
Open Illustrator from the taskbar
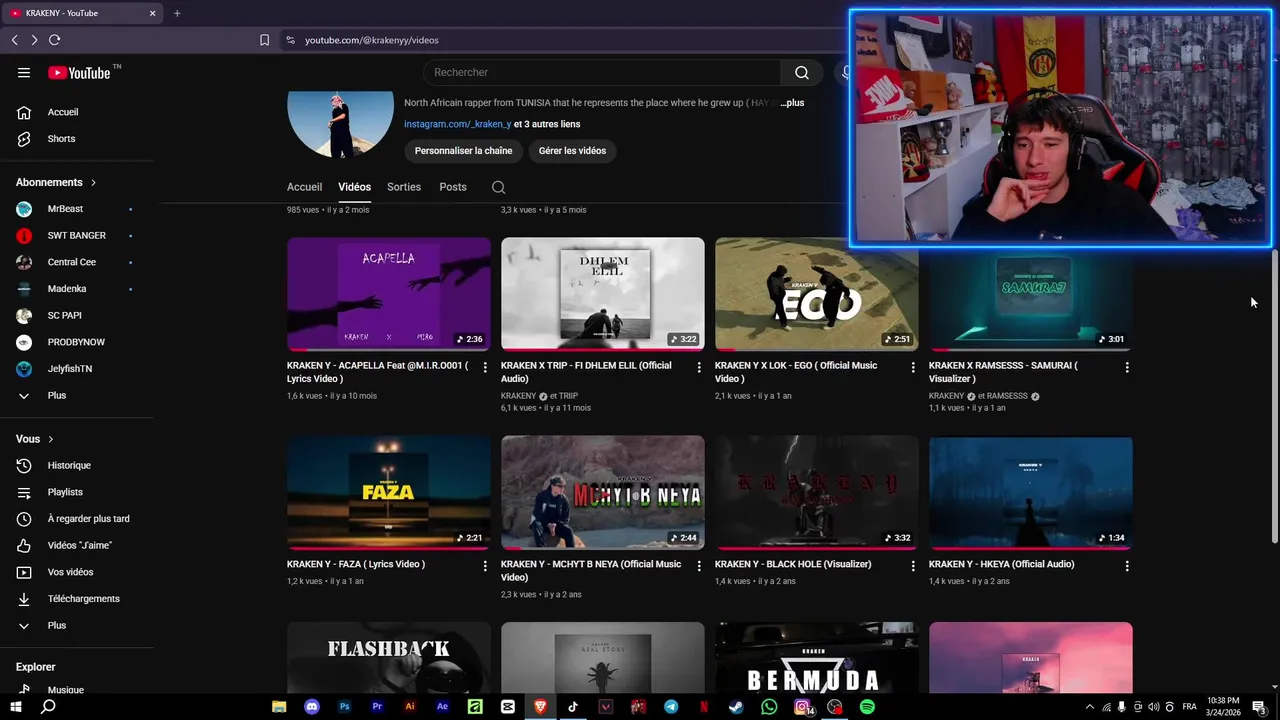point(410,706)
